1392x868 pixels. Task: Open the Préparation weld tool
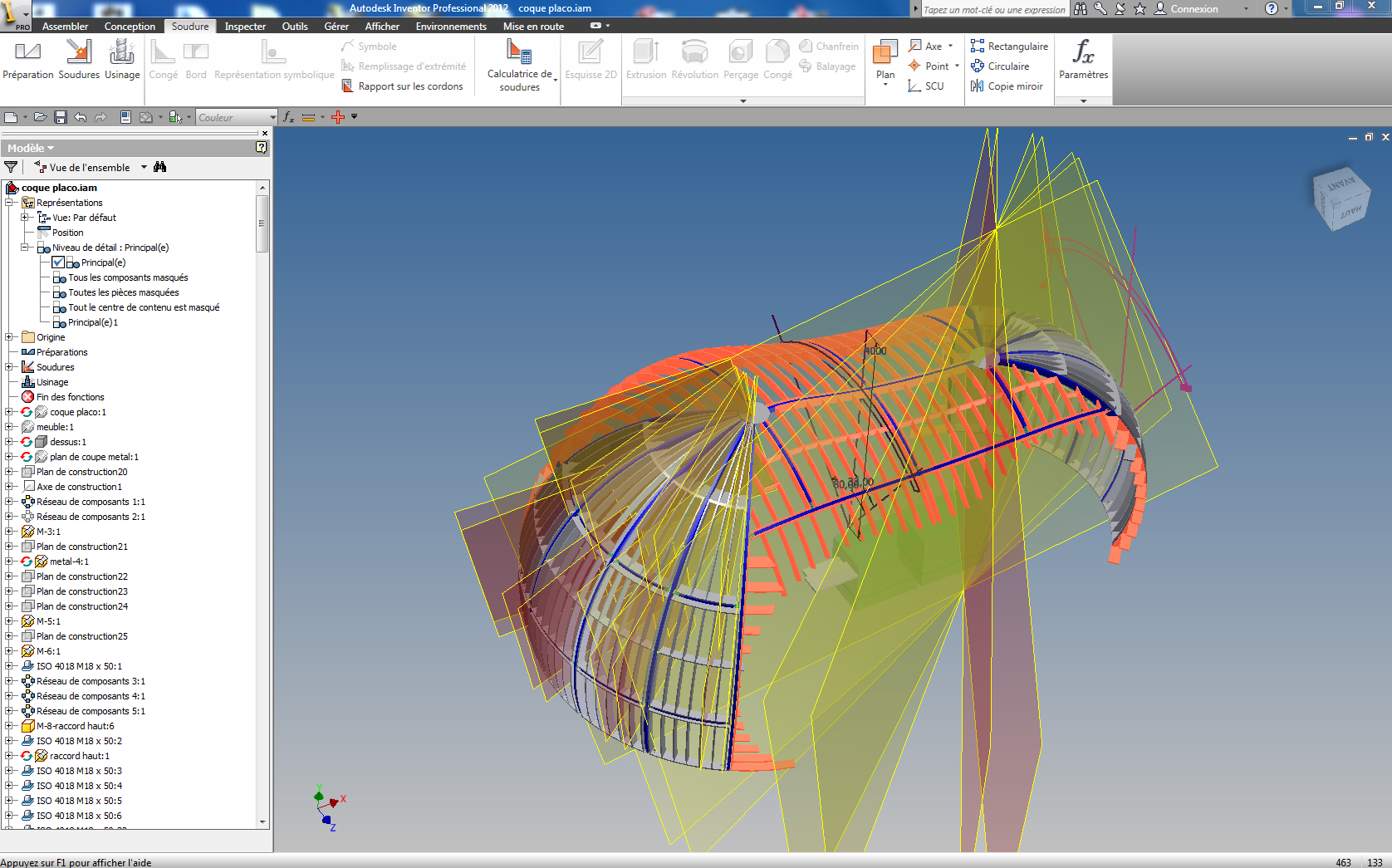pos(28,60)
